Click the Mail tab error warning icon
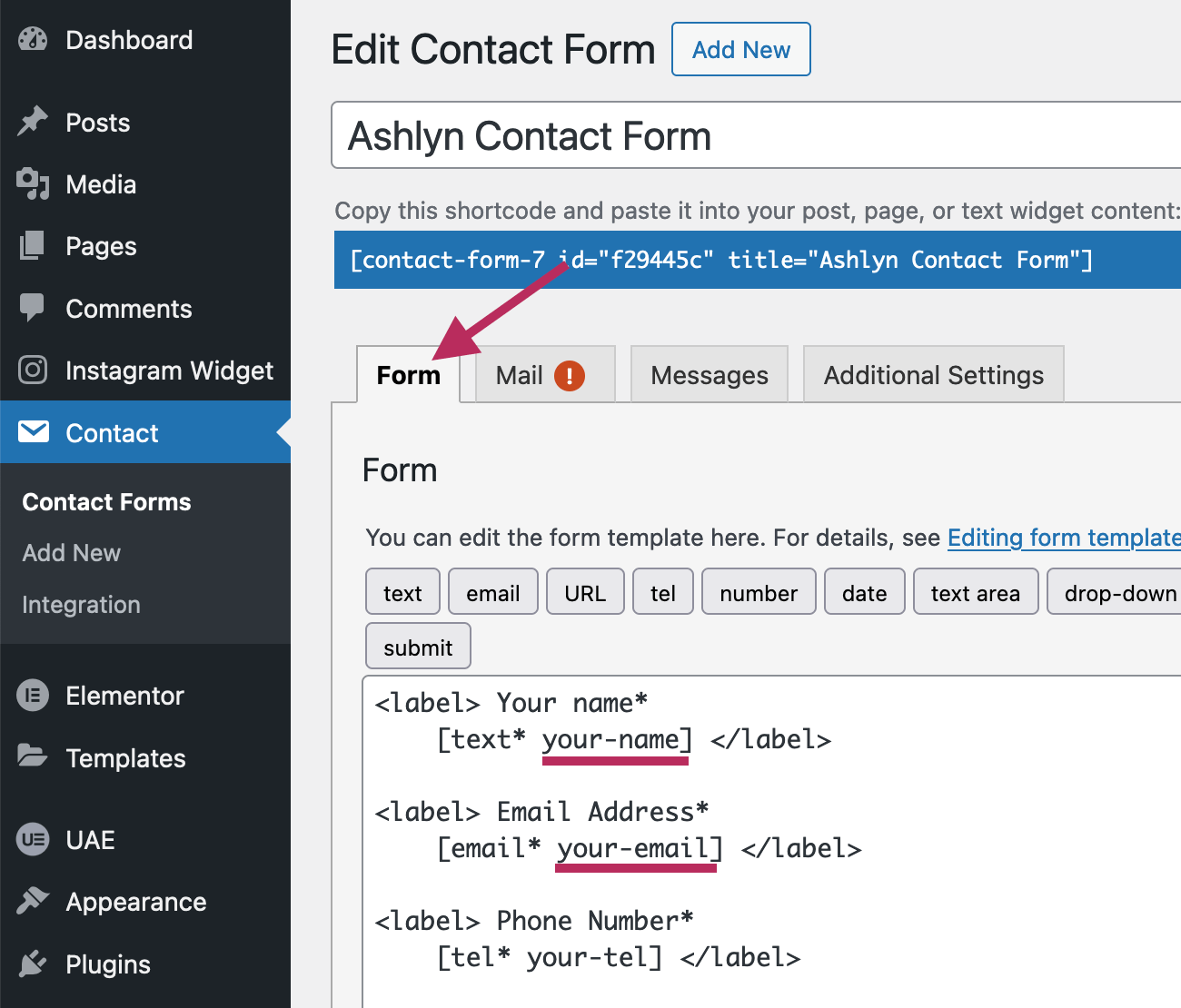This screenshot has height=1008, width=1181. (570, 375)
